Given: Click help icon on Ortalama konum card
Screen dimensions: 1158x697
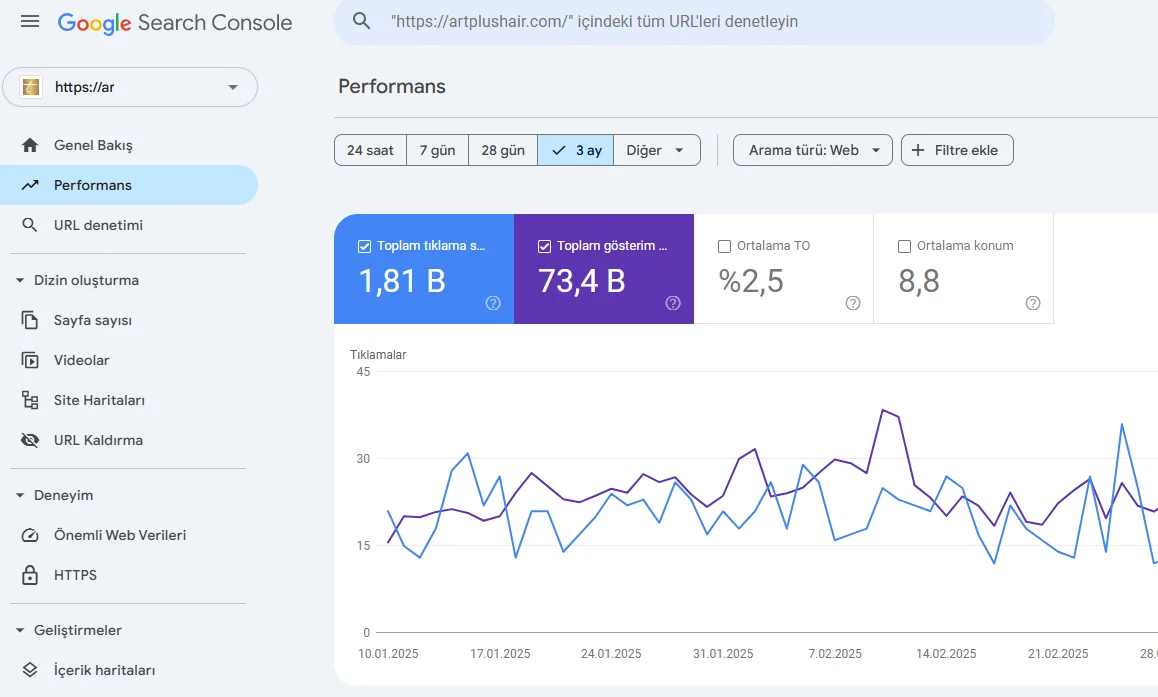Looking at the screenshot, I should (1033, 303).
